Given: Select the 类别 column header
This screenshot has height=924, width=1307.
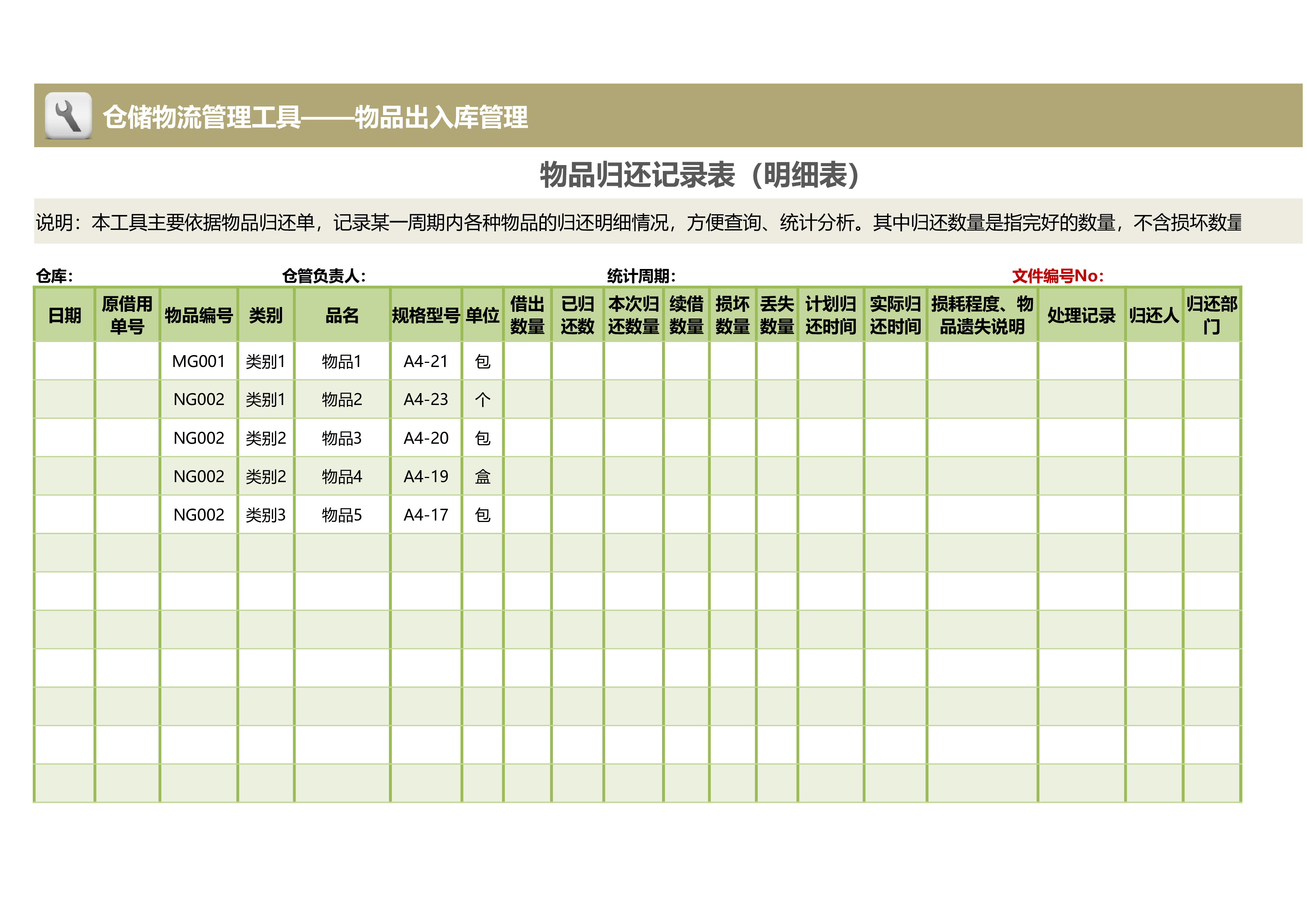Looking at the screenshot, I should (266, 315).
